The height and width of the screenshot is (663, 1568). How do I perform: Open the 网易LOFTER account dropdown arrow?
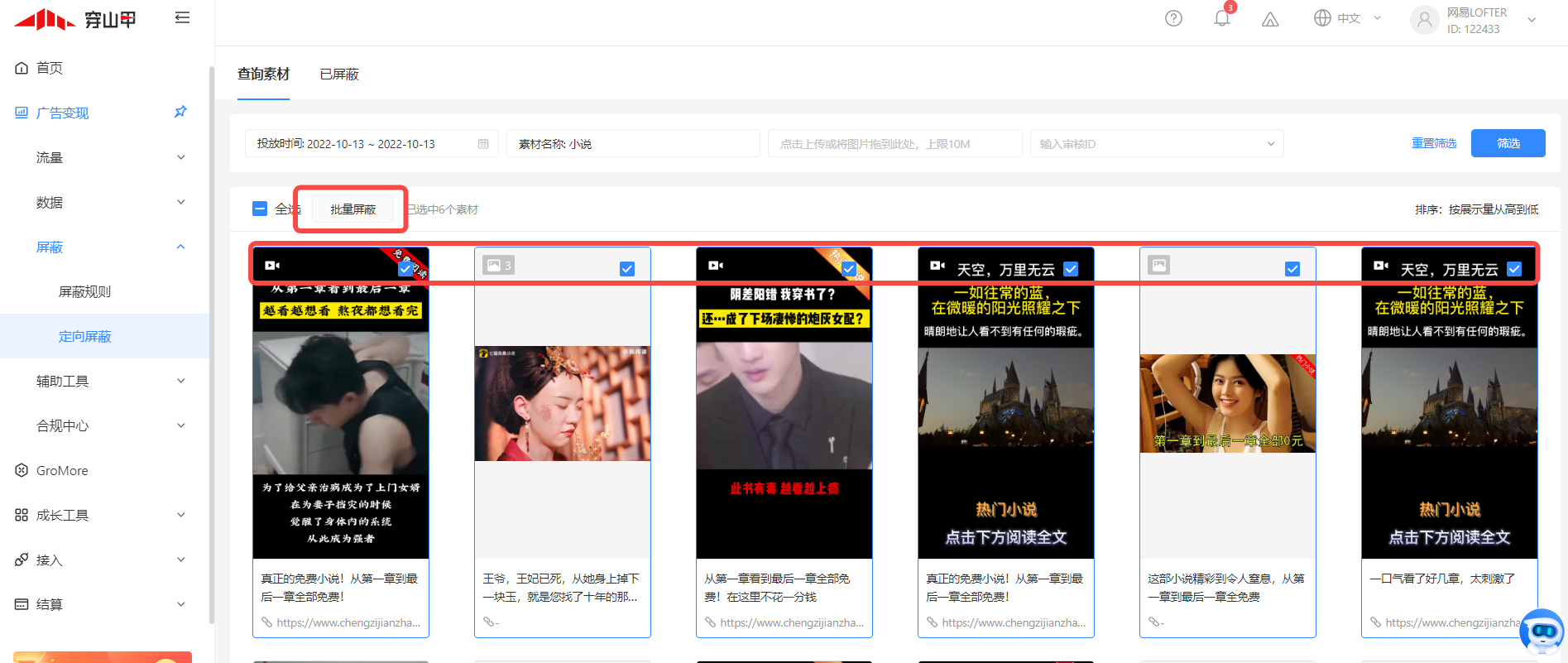[x=1532, y=20]
